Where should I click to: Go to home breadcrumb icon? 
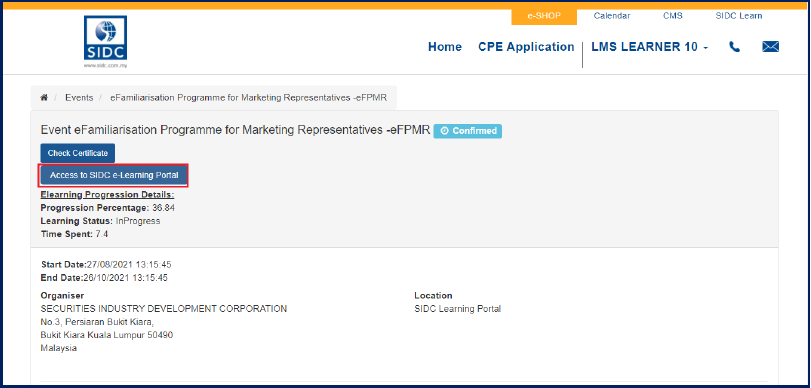pyautogui.click(x=44, y=98)
